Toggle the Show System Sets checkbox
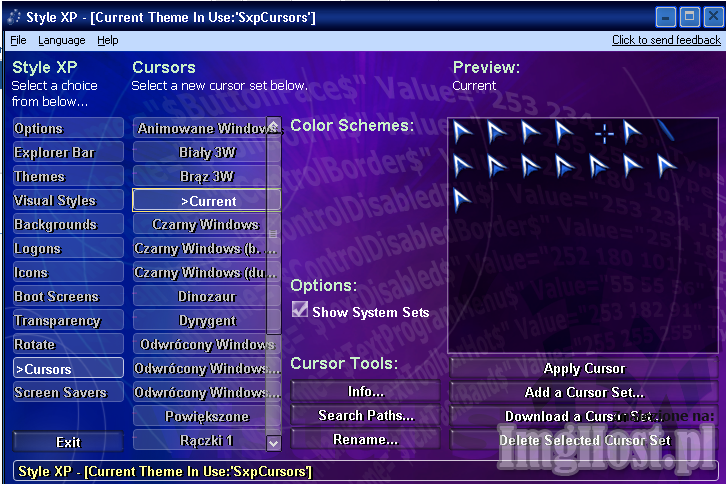Viewport: 726px width, 485px height. 300,309
